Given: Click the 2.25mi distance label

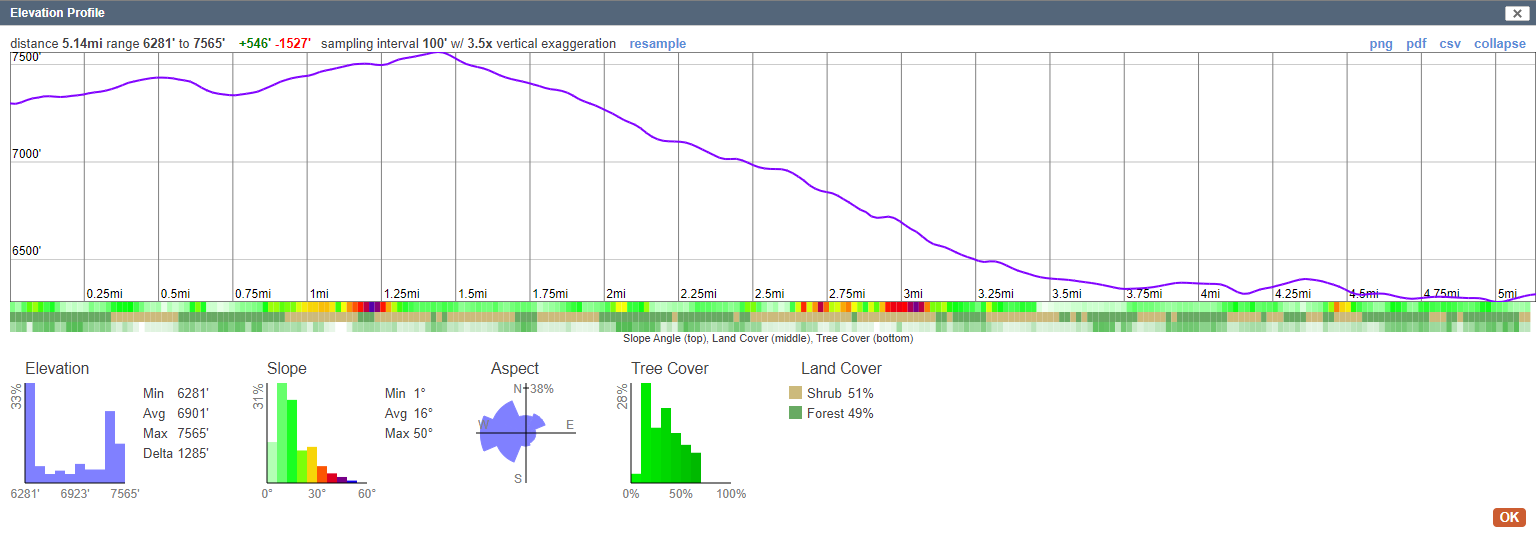Looking at the screenshot, I should tap(699, 294).
